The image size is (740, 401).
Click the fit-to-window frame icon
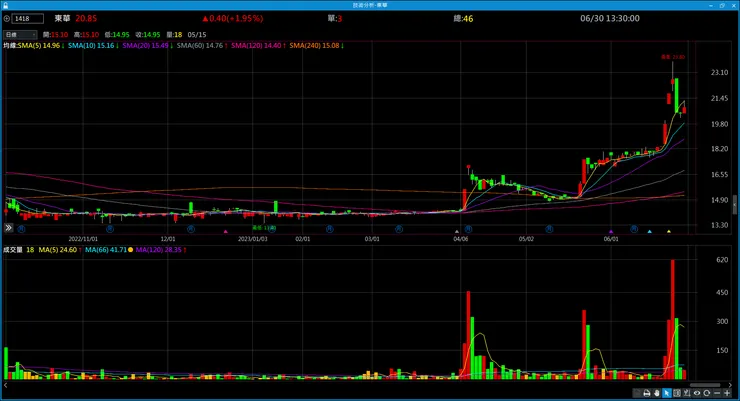pyautogui.click(x=677, y=393)
